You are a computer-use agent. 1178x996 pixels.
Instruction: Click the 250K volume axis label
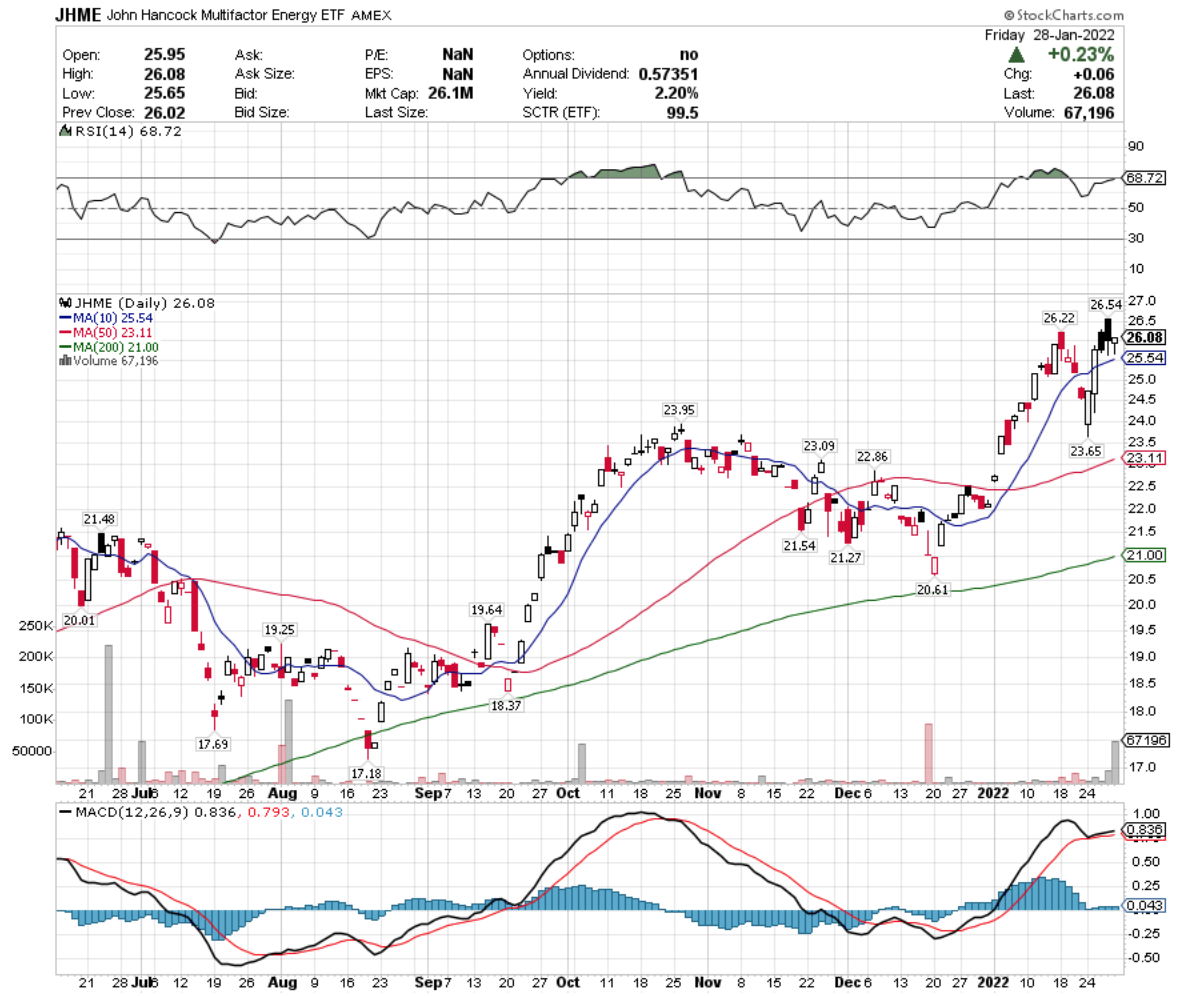pos(35,626)
